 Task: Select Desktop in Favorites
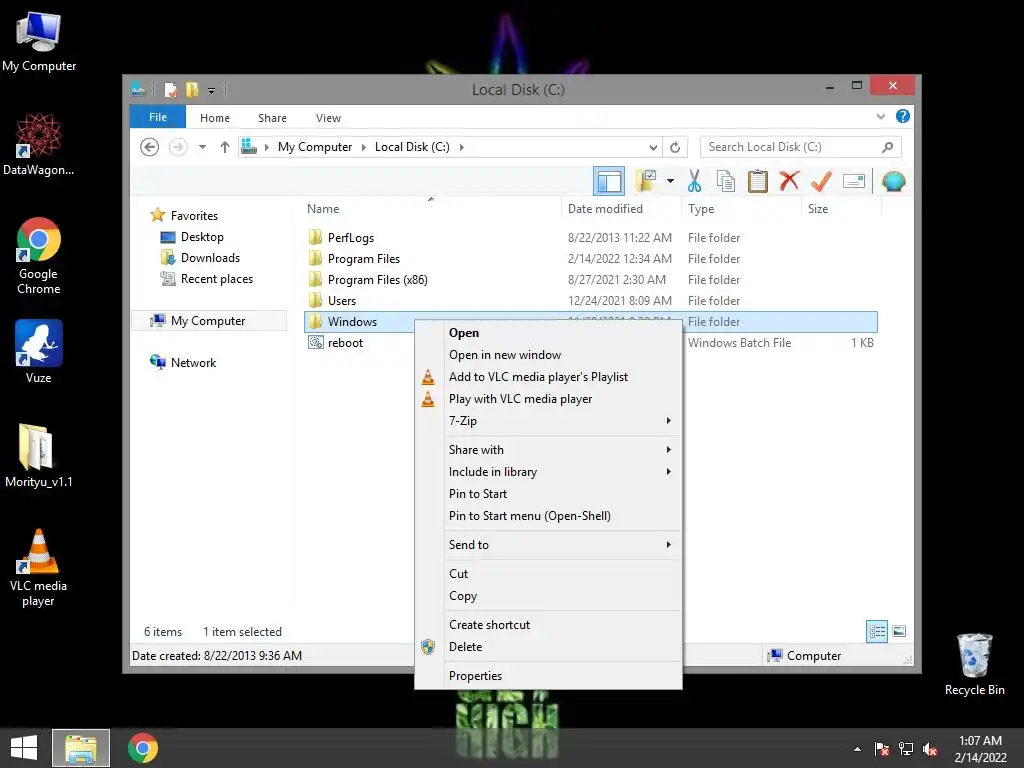pos(202,237)
